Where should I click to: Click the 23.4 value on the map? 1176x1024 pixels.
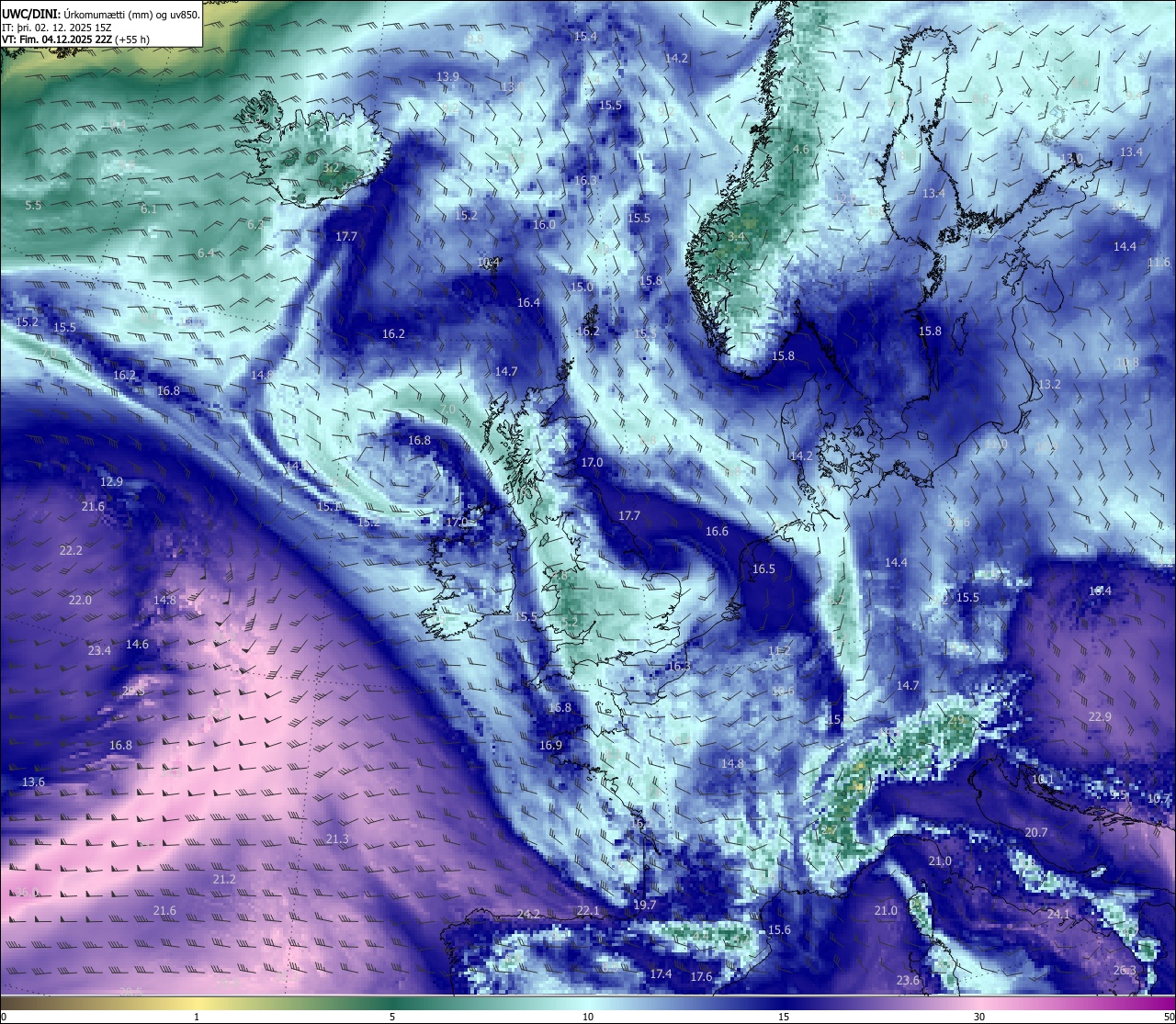coord(99,650)
